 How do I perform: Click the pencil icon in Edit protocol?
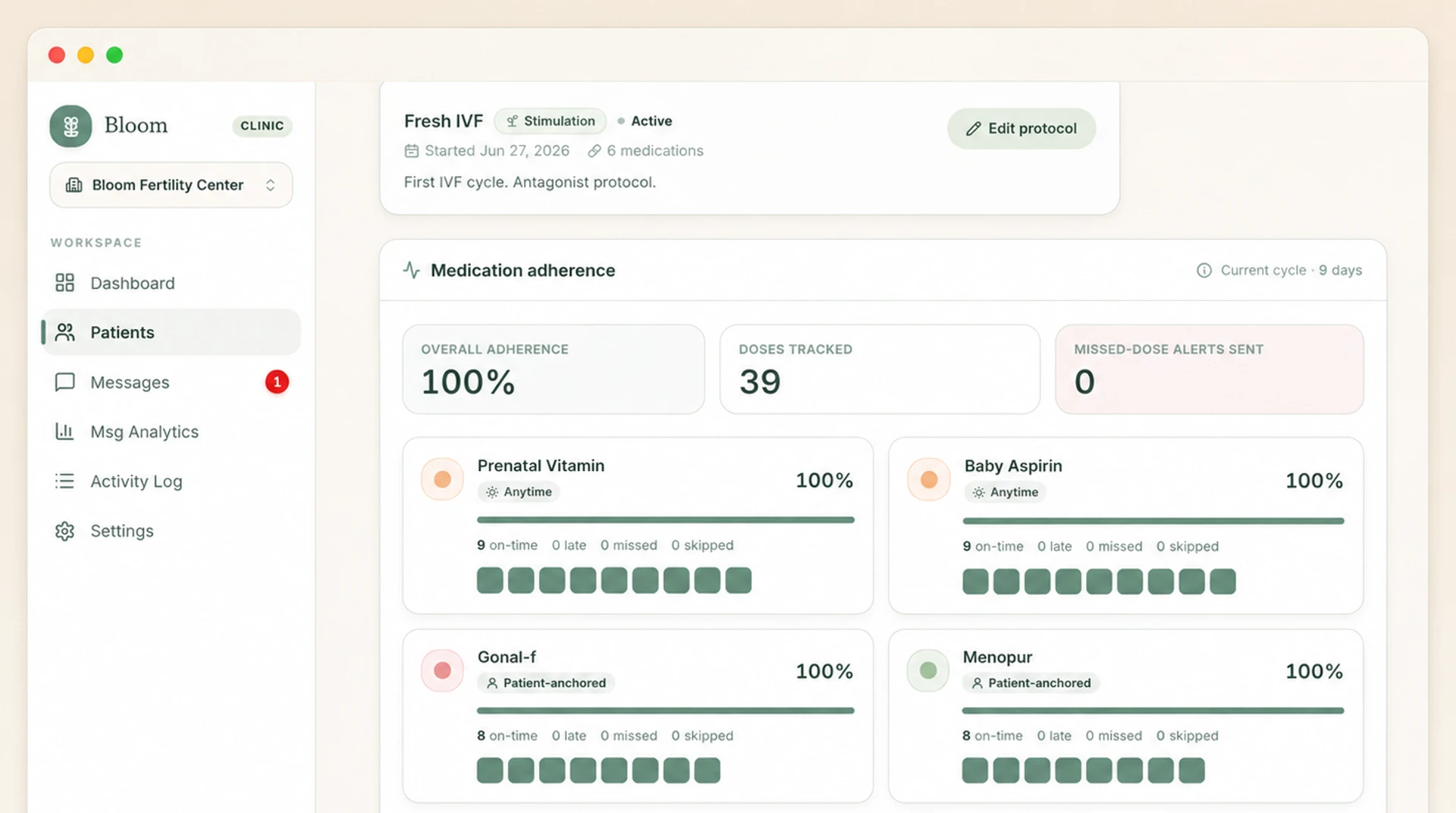pos(974,129)
